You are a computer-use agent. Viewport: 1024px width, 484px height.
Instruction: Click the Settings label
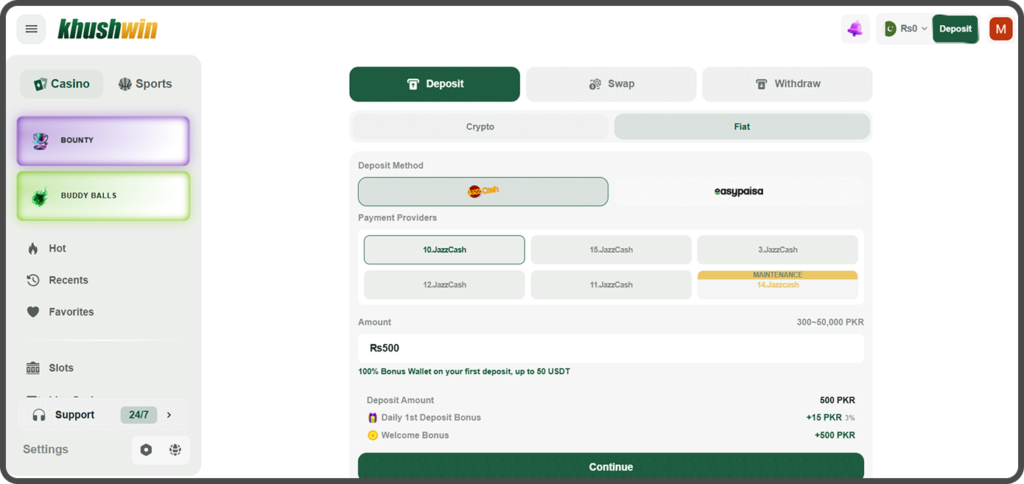tap(46, 449)
